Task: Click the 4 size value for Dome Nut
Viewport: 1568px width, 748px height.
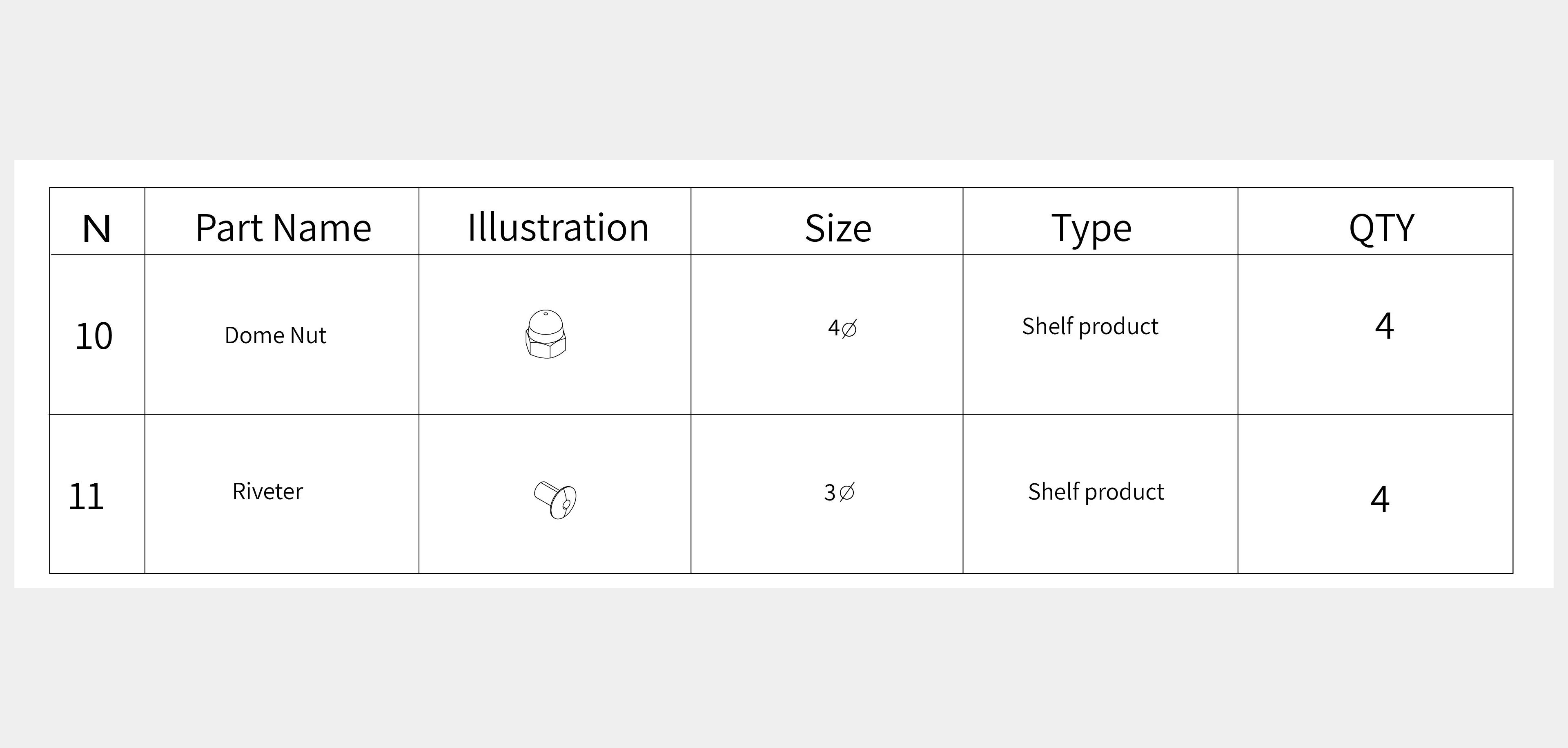Action: [833, 328]
